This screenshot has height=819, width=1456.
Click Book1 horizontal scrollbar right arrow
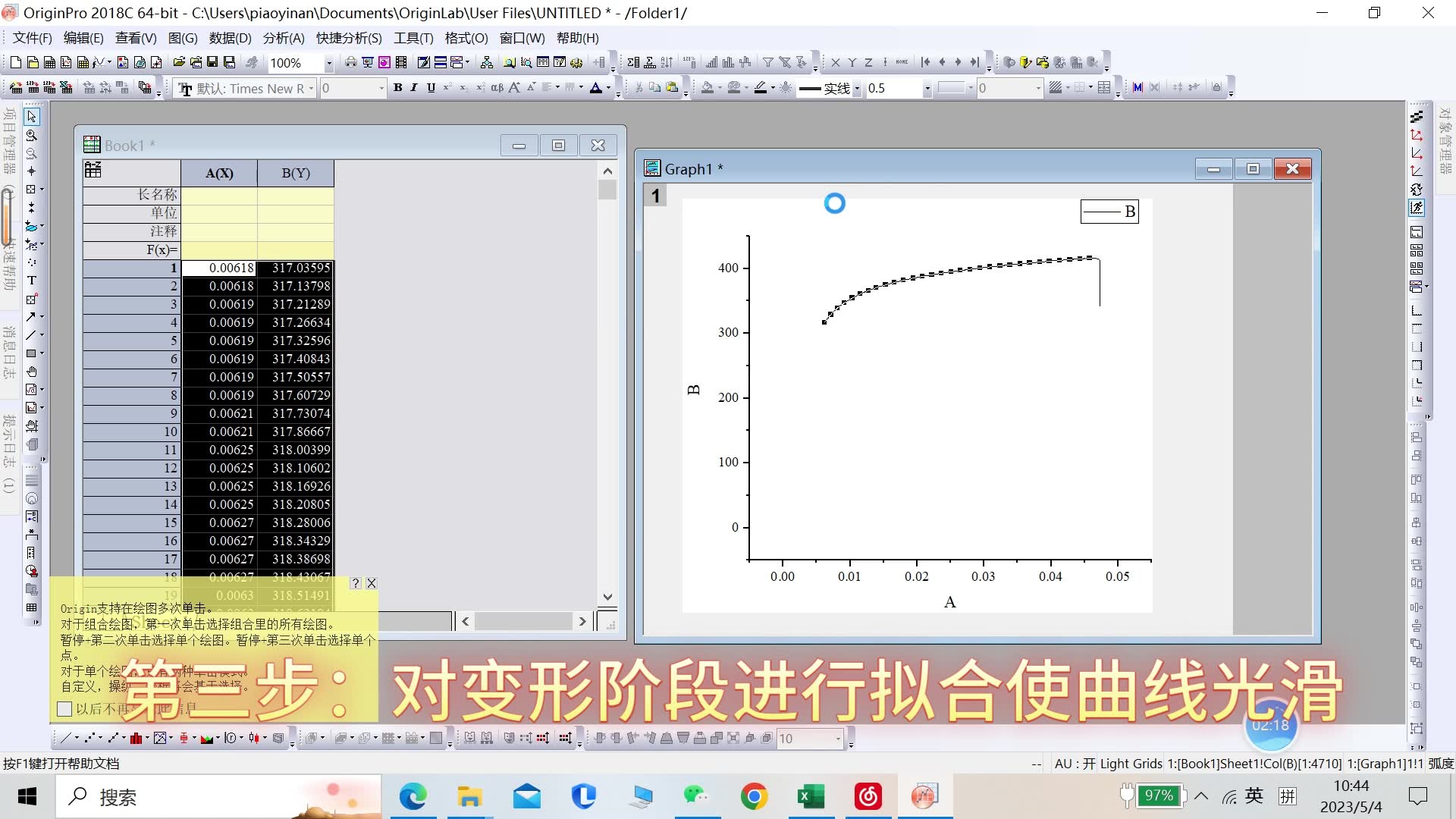pos(582,621)
